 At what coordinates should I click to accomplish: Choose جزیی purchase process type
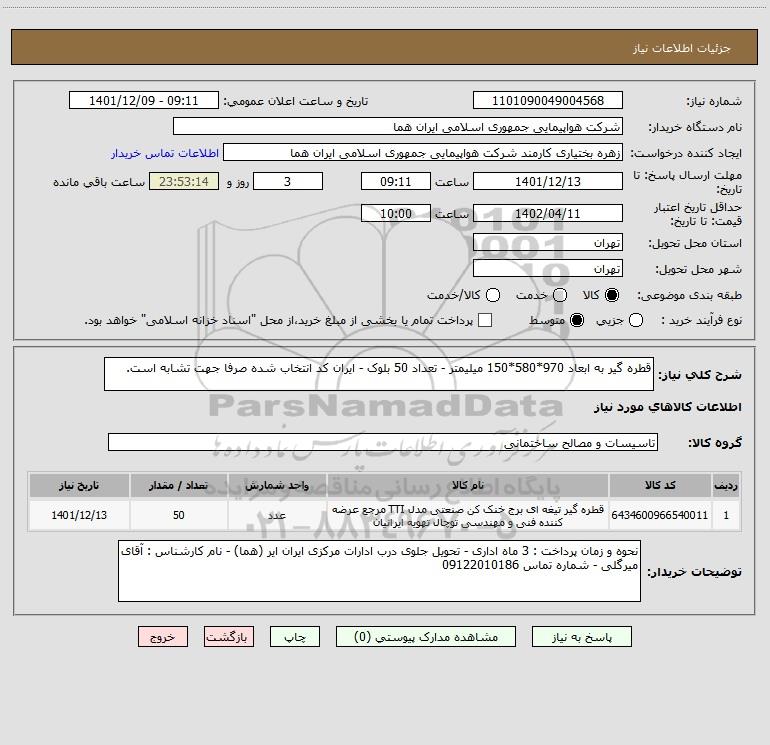(x=637, y=320)
